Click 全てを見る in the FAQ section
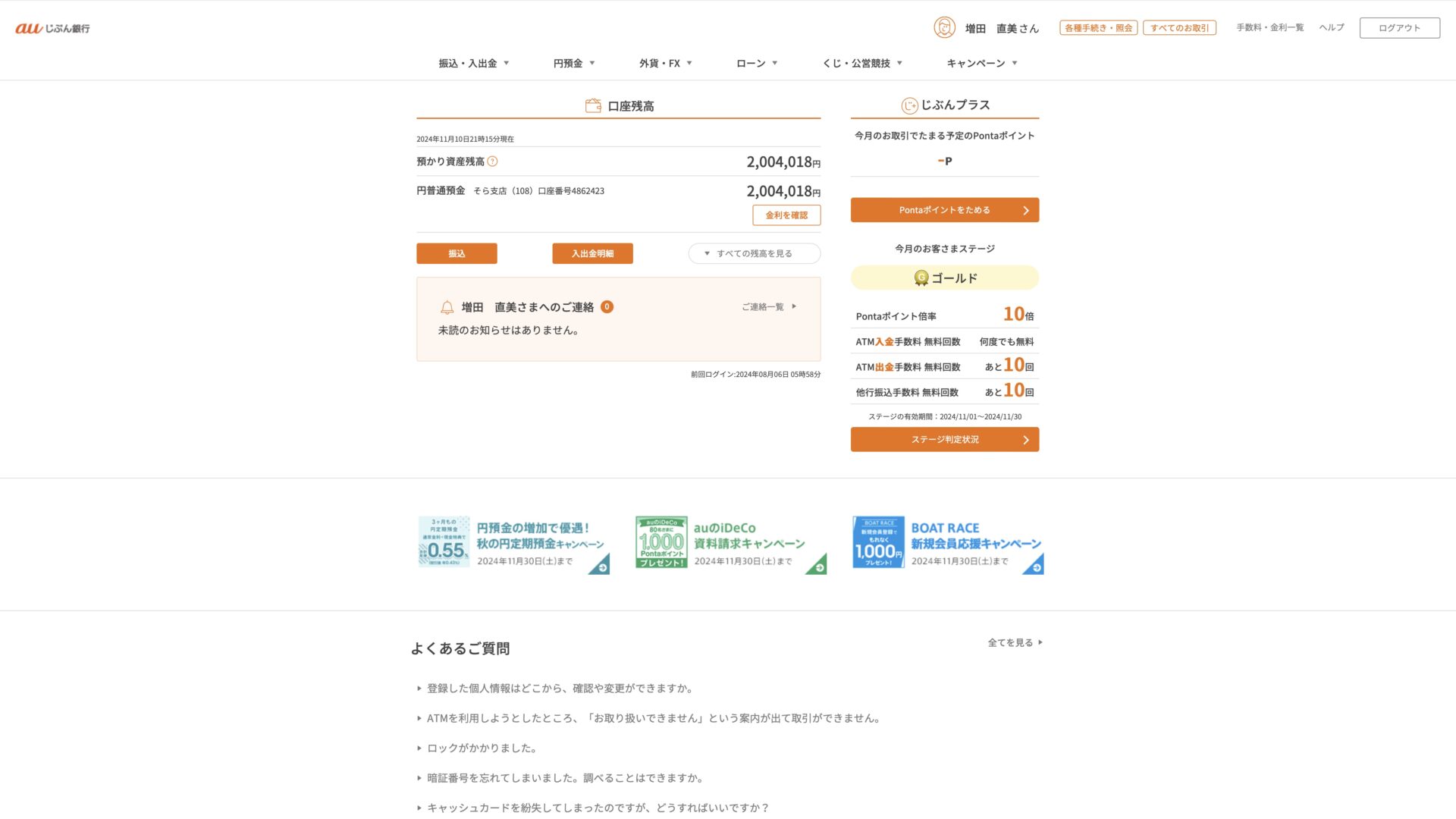The height and width of the screenshot is (819, 1456). pyautogui.click(x=1015, y=642)
